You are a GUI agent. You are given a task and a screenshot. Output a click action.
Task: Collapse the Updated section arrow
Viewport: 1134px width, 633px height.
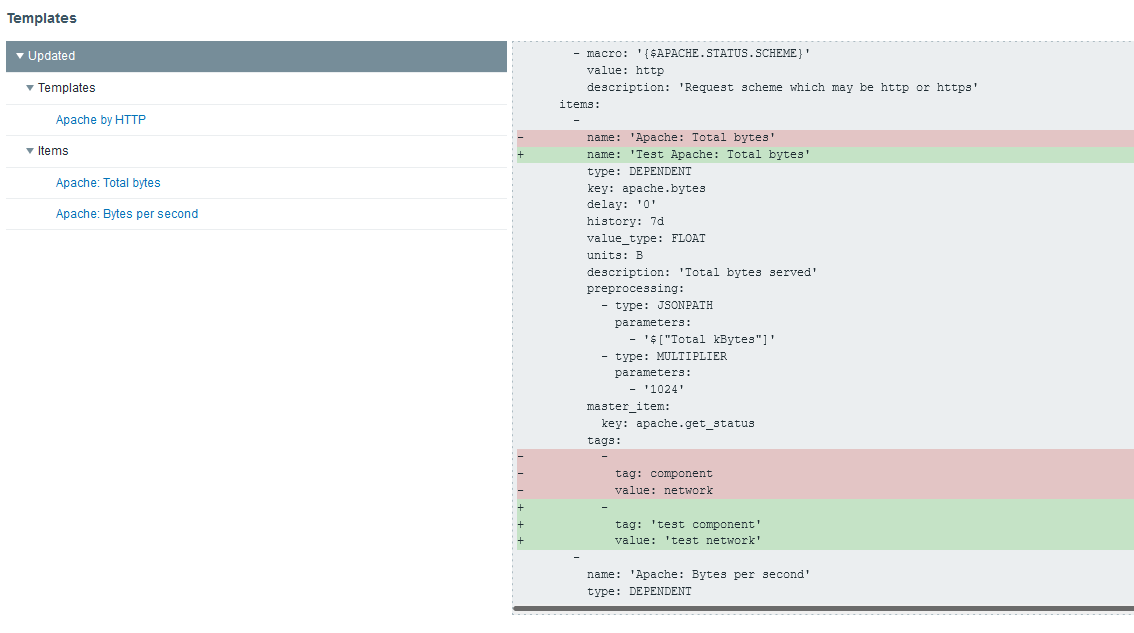click(20, 56)
